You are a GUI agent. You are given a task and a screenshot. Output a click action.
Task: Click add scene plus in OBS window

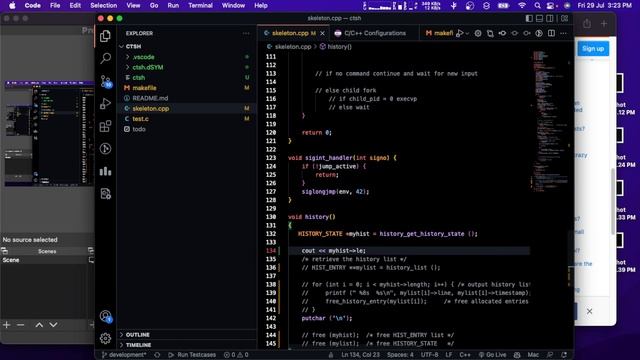[7, 325]
